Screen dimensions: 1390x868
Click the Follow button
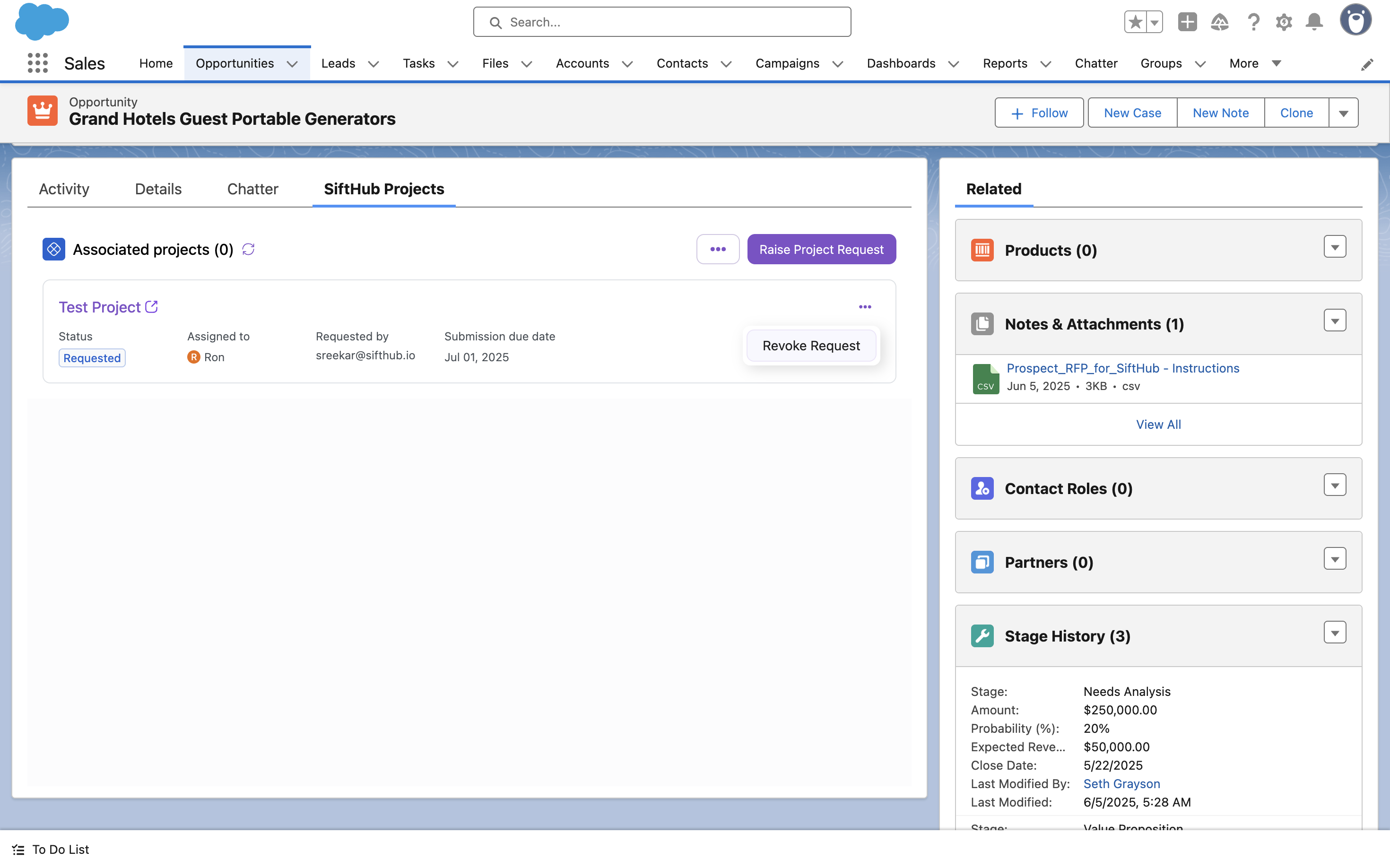[x=1039, y=113]
